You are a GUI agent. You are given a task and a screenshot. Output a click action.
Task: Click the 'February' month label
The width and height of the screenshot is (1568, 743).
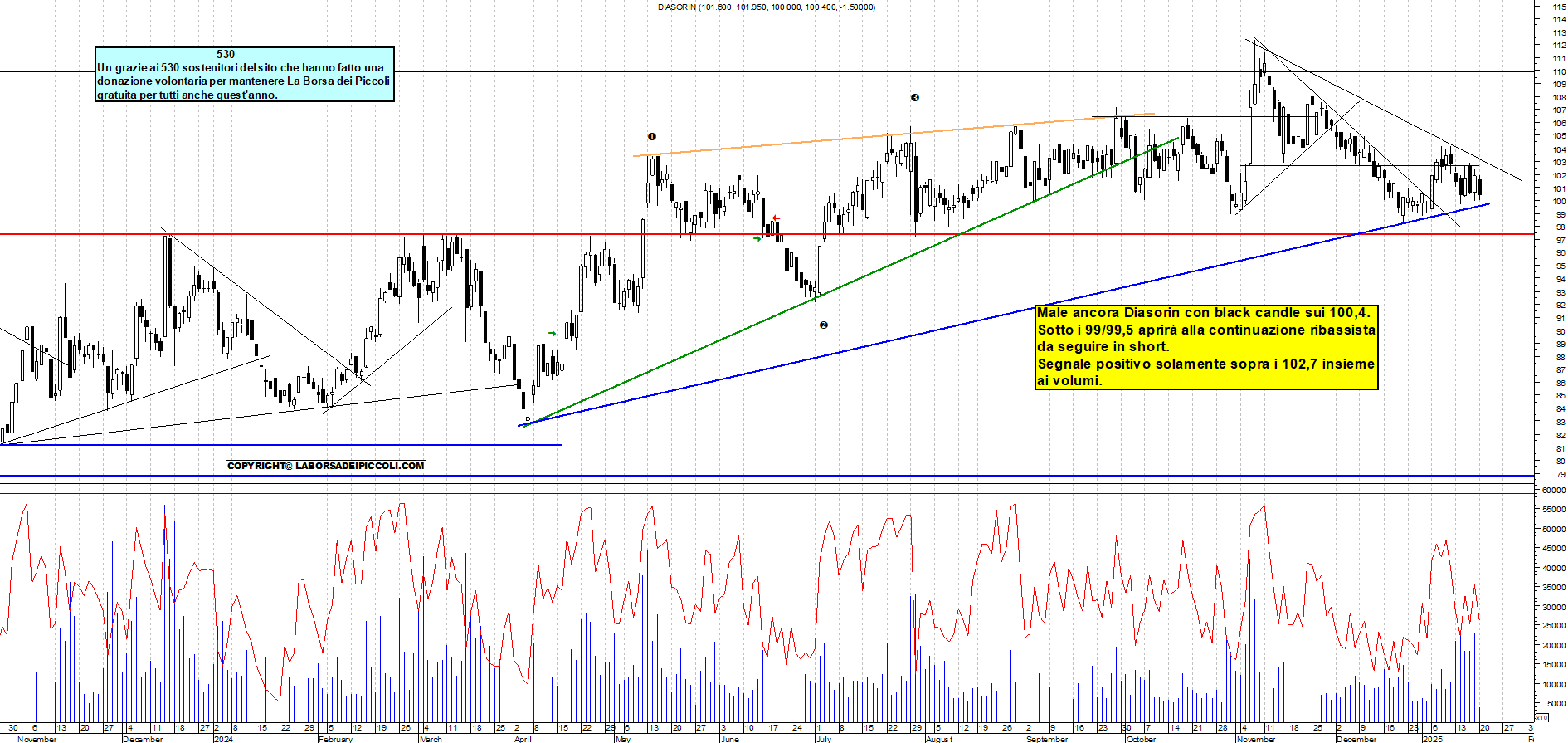pyautogui.click(x=336, y=739)
